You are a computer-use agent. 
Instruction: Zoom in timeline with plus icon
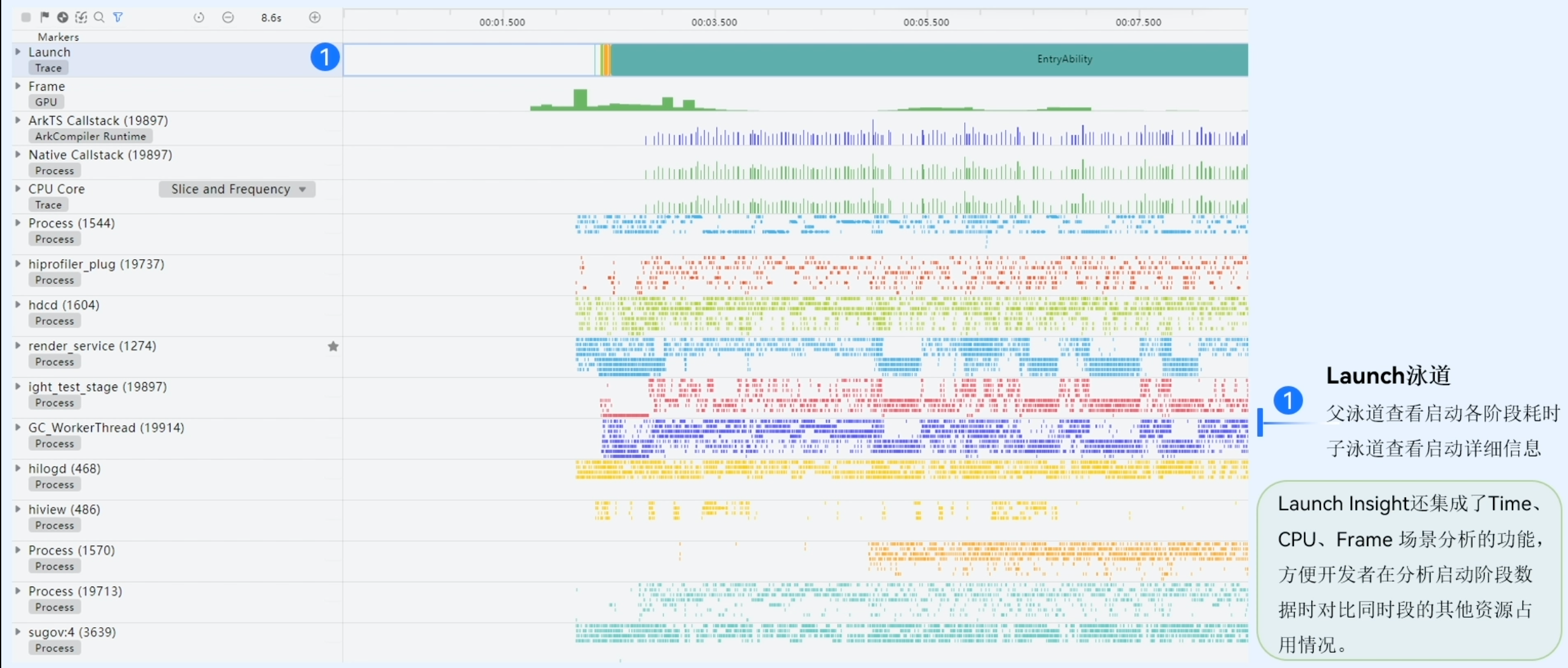(x=315, y=18)
